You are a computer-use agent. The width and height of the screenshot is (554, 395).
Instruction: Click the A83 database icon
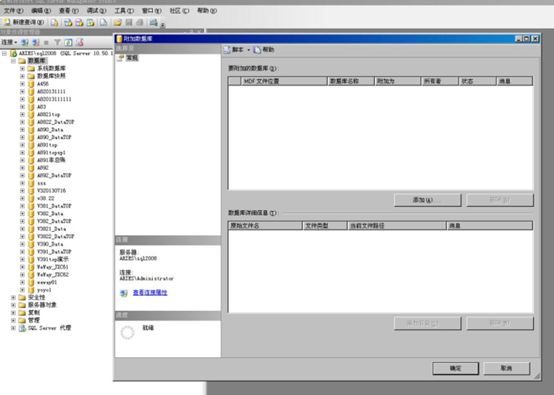(x=31, y=107)
